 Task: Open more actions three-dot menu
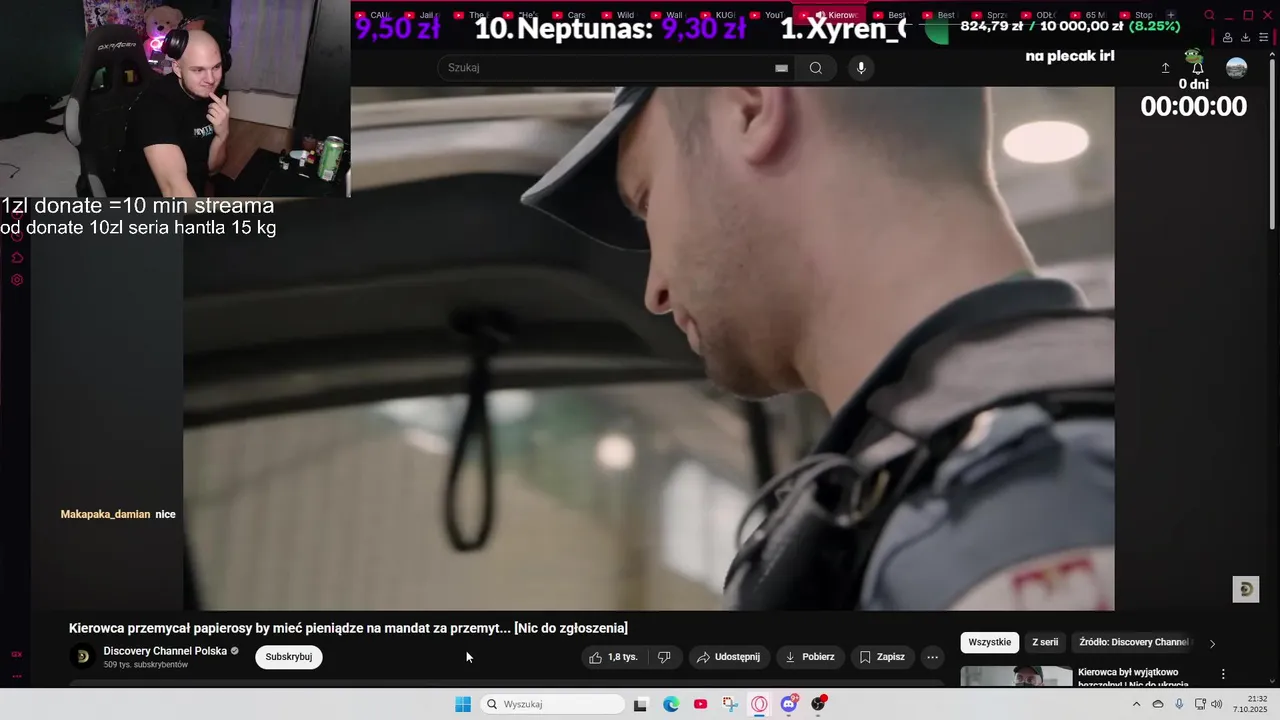point(932,657)
